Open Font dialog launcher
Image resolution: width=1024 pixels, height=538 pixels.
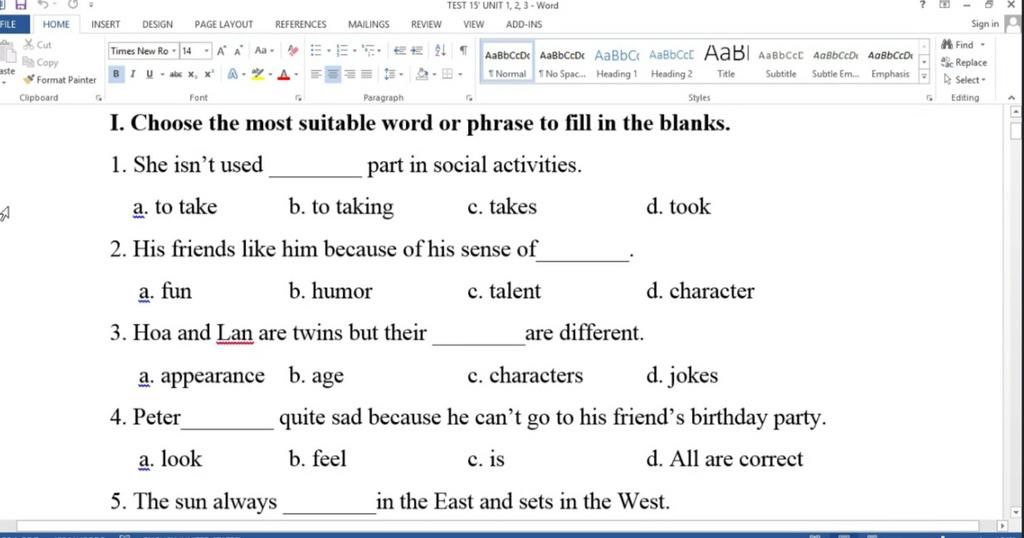[x=298, y=98]
